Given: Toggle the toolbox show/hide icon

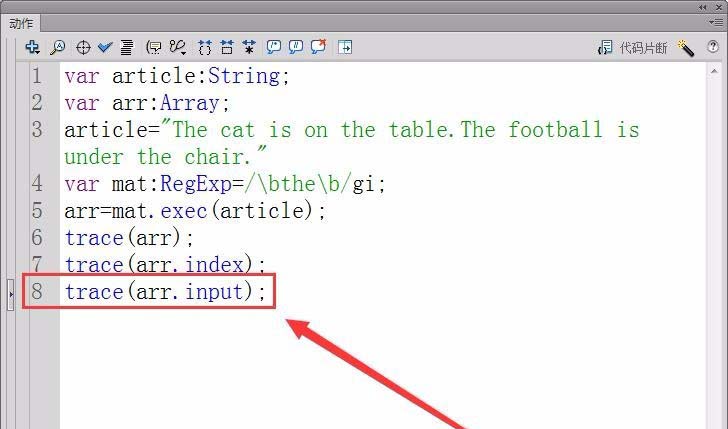Looking at the screenshot, I should click(345, 47).
